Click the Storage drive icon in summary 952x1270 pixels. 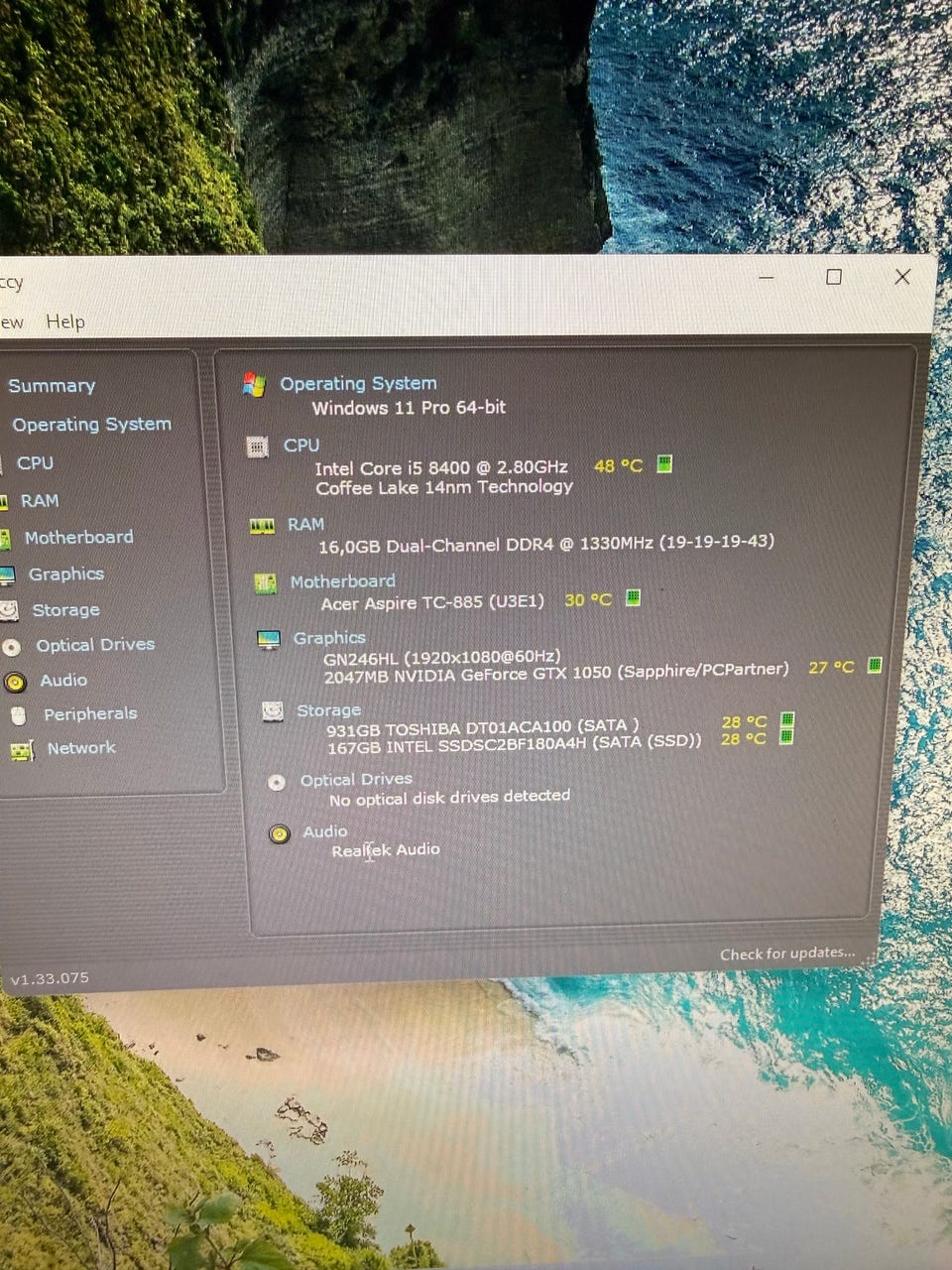click(273, 711)
